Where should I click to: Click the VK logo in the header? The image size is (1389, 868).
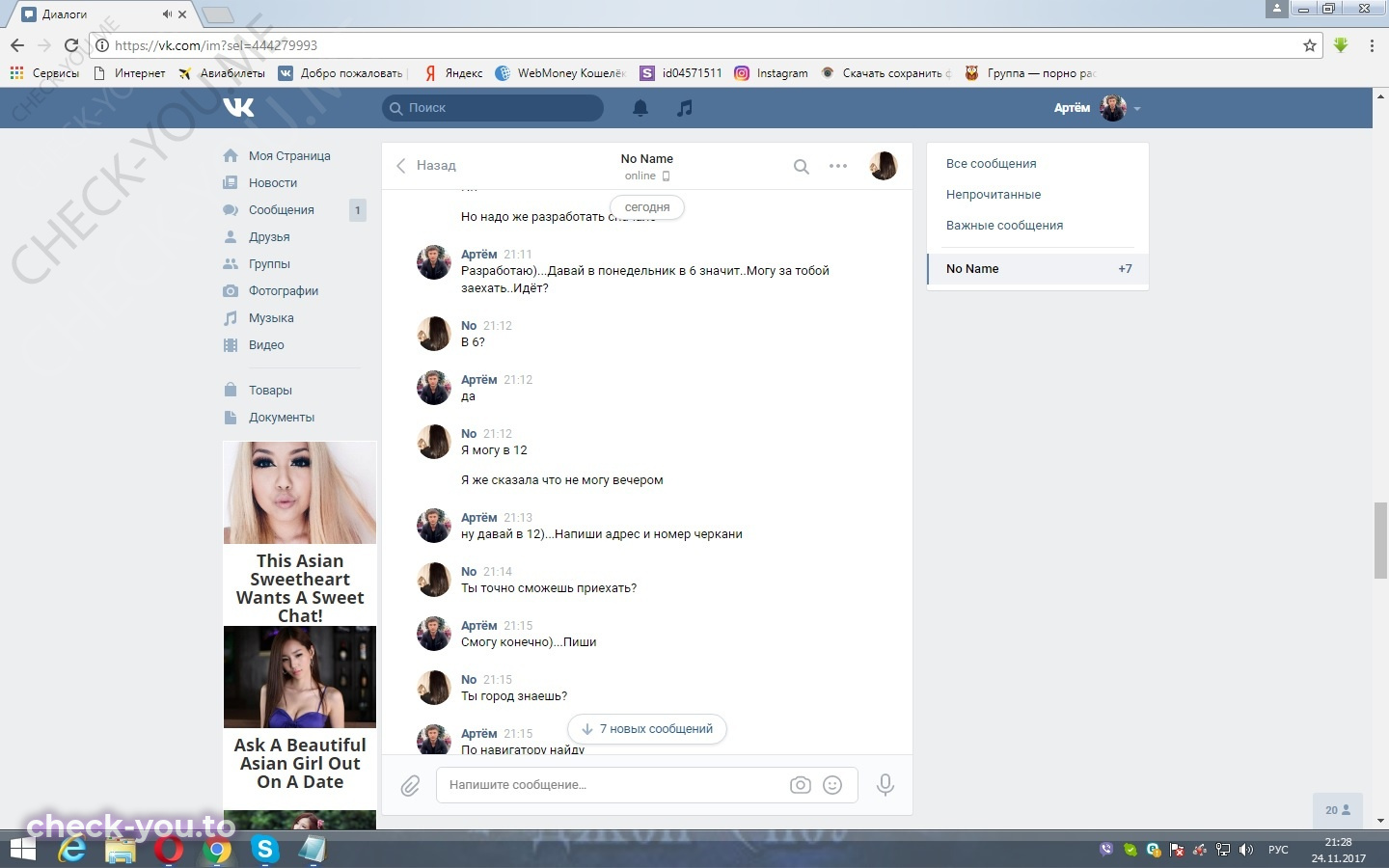coord(238,107)
